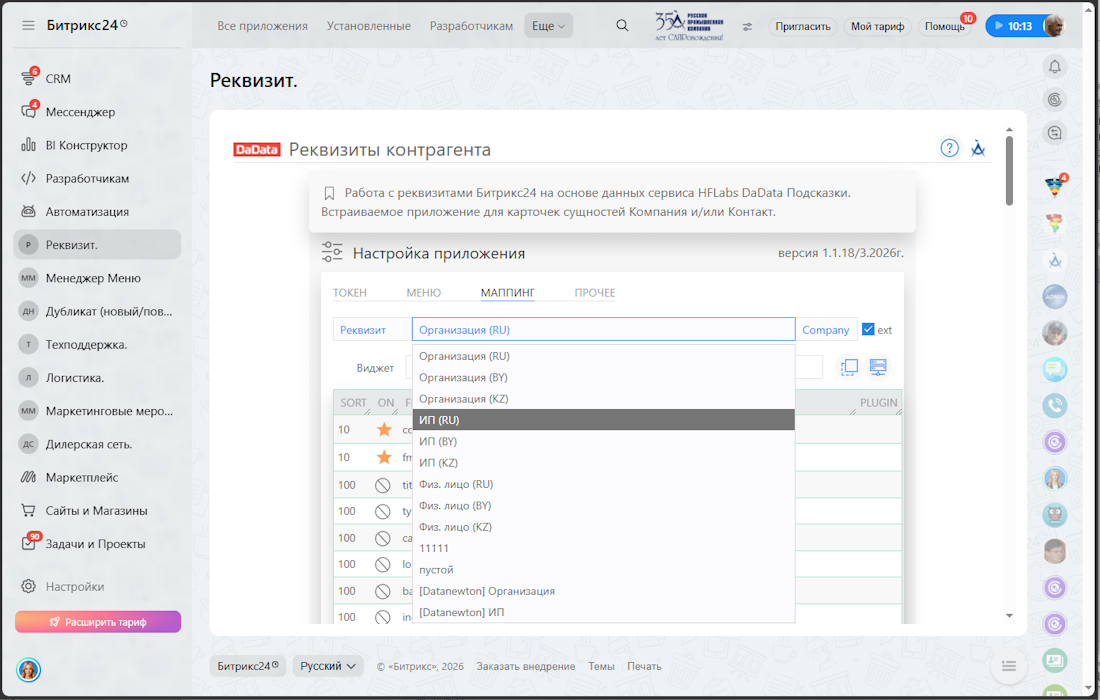1100x700 pixels.
Task: Click the app panel vertical scrollbar thumb
Action: click(1009, 170)
